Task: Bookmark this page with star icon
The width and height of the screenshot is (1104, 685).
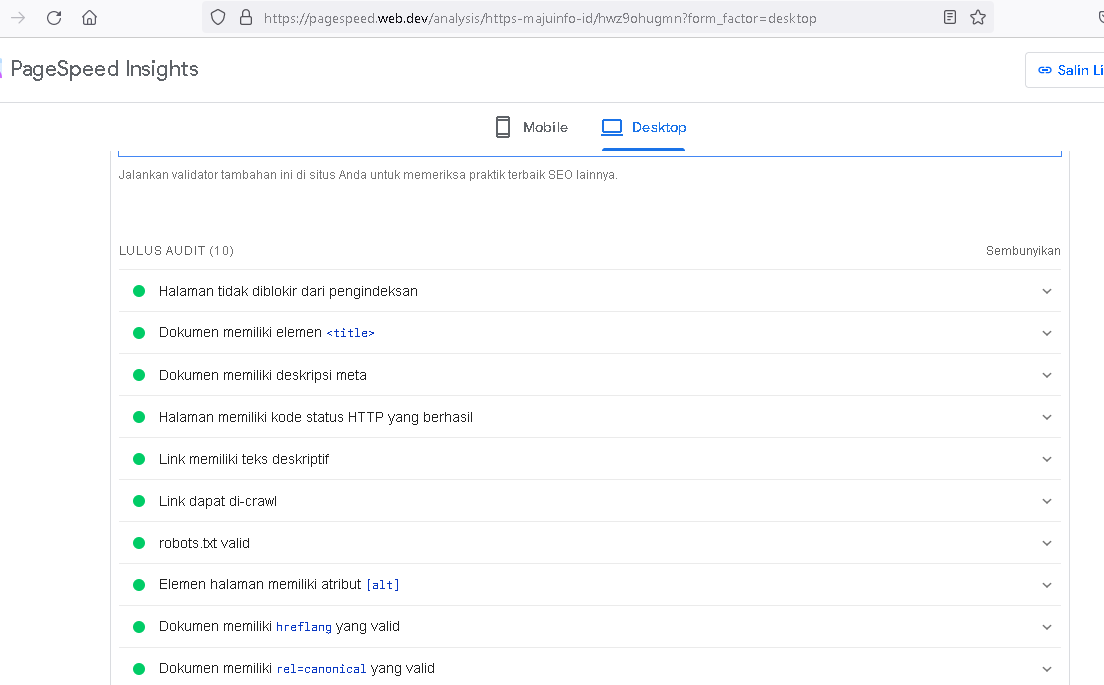Action: click(x=978, y=18)
